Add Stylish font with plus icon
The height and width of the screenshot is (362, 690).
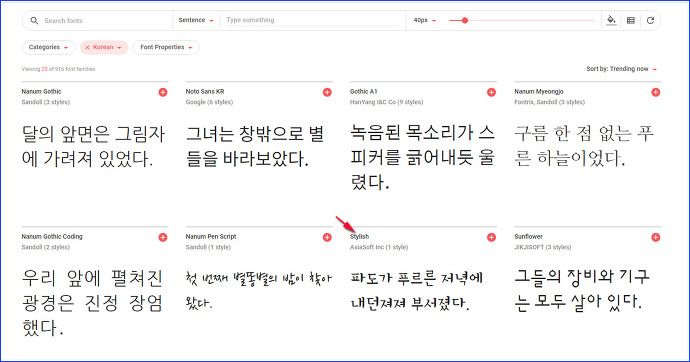(492, 237)
